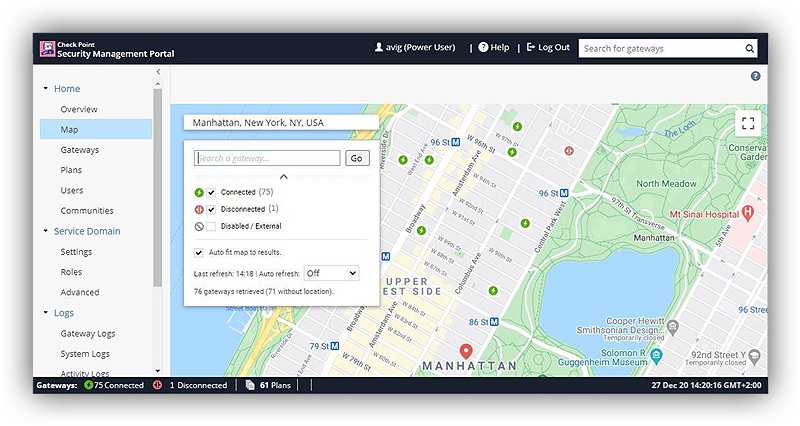Click the Home section link

(67, 88)
